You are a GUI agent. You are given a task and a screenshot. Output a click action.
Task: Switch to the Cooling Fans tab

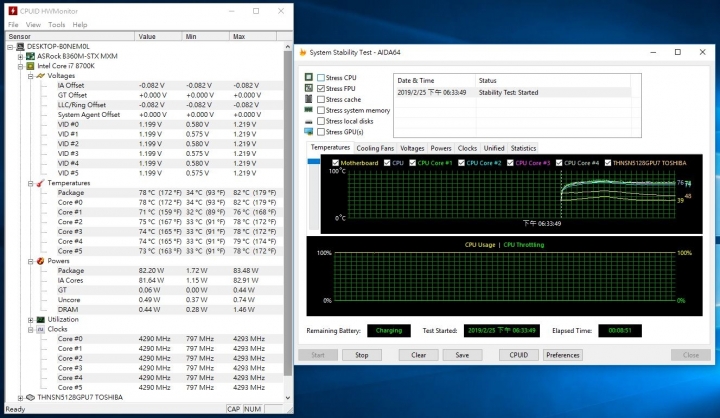[375, 148]
